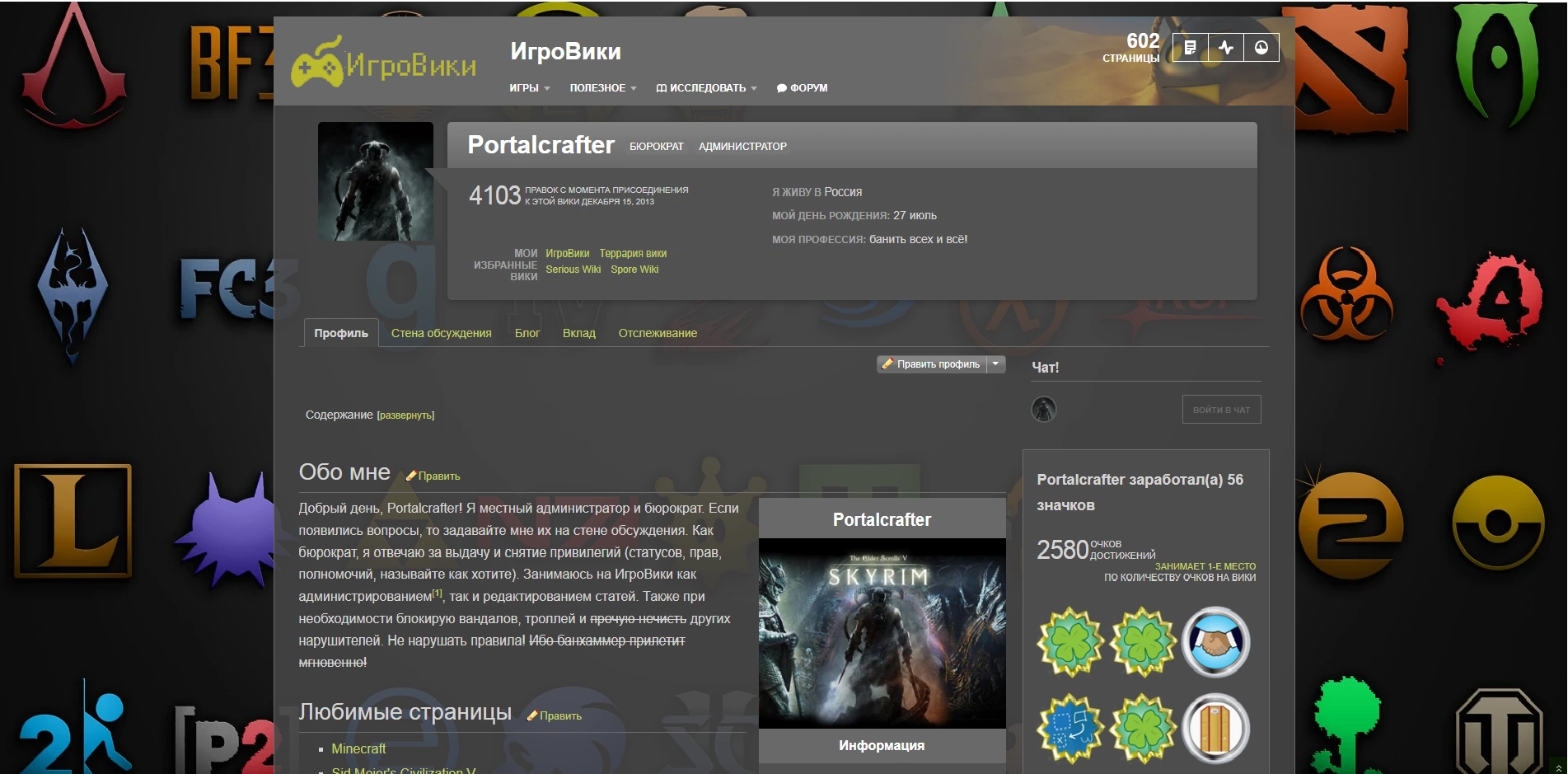Open the Террария вики favorite link

pos(633,254)
